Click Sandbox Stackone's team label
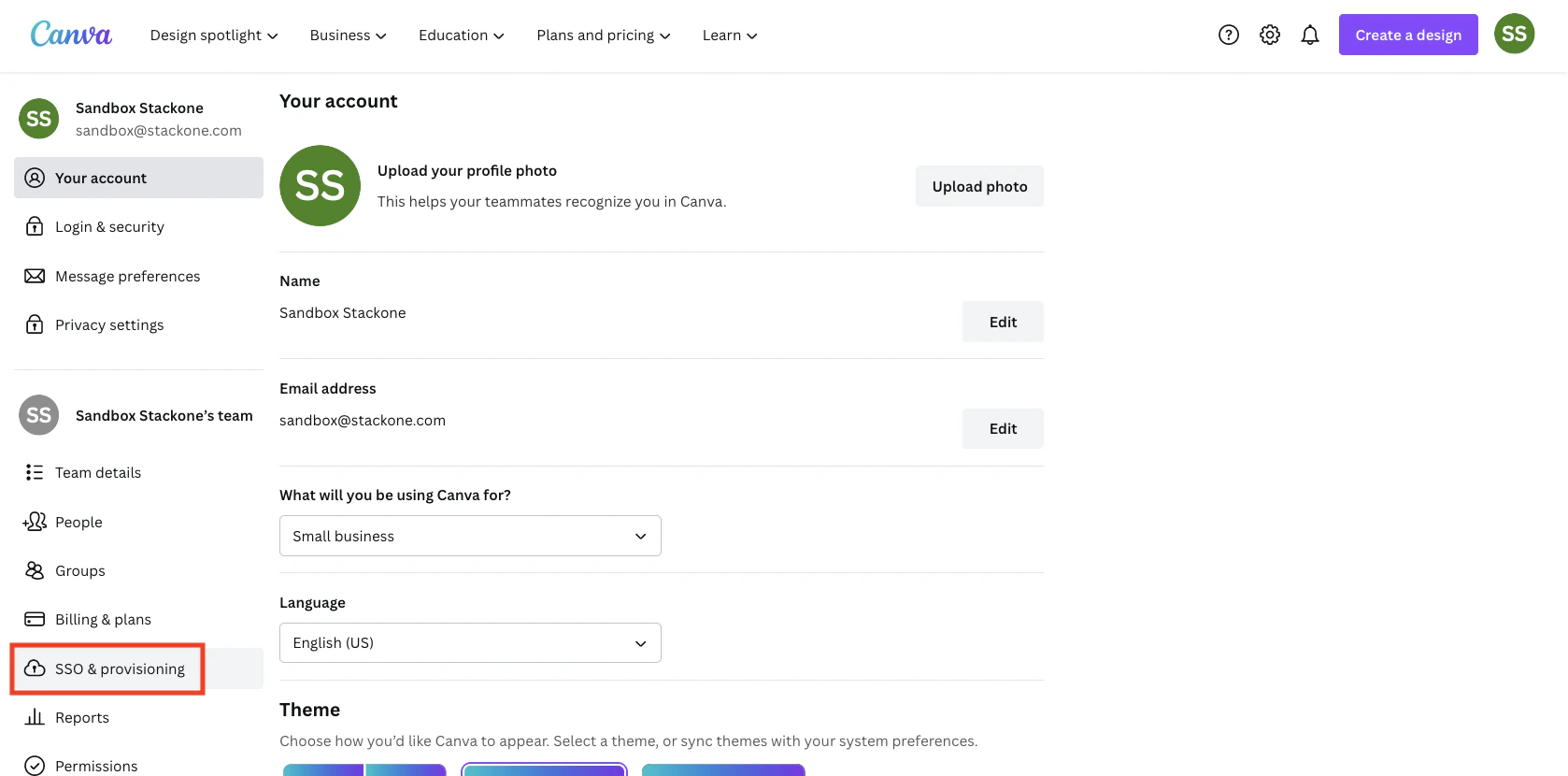 164,415
